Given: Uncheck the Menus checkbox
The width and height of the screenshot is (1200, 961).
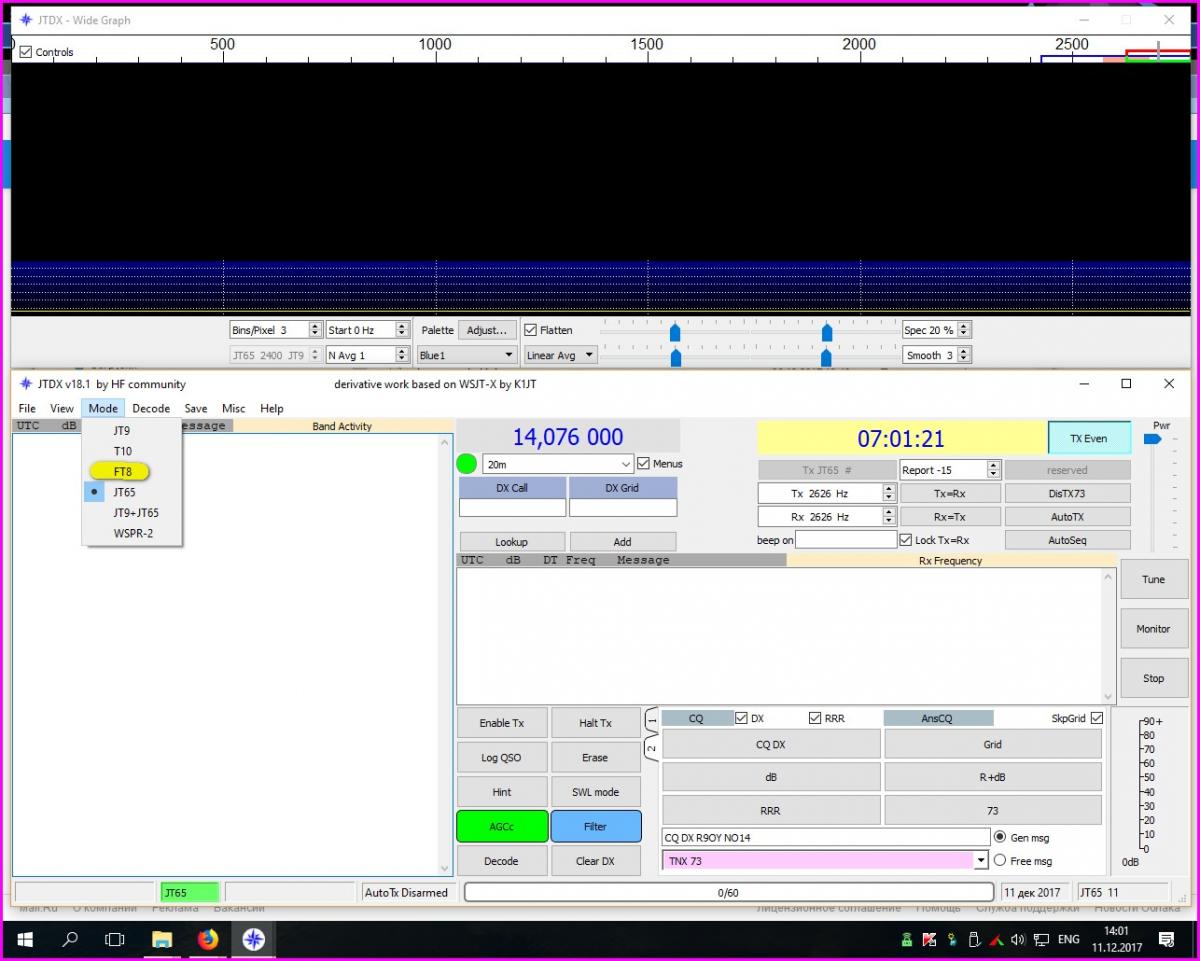Looking at the screenshot, I should coord(644,464).
